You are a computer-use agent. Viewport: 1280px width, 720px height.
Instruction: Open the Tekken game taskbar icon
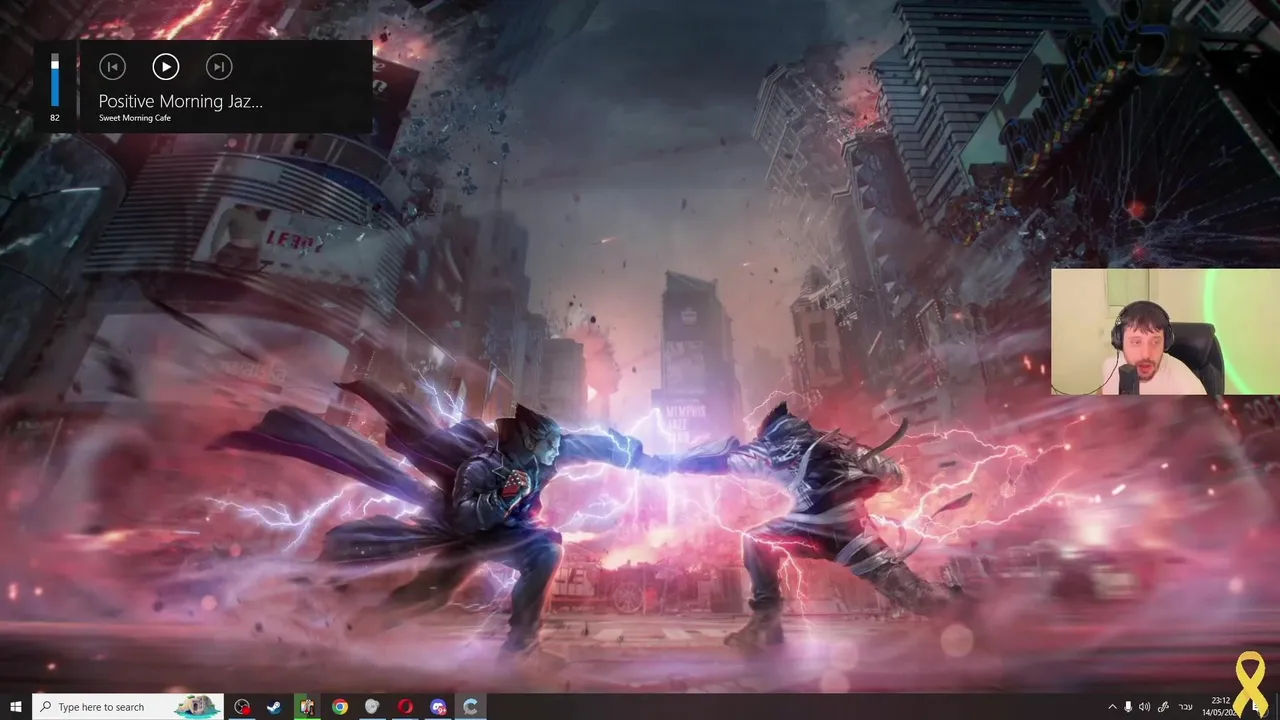[x=307, y=707]
